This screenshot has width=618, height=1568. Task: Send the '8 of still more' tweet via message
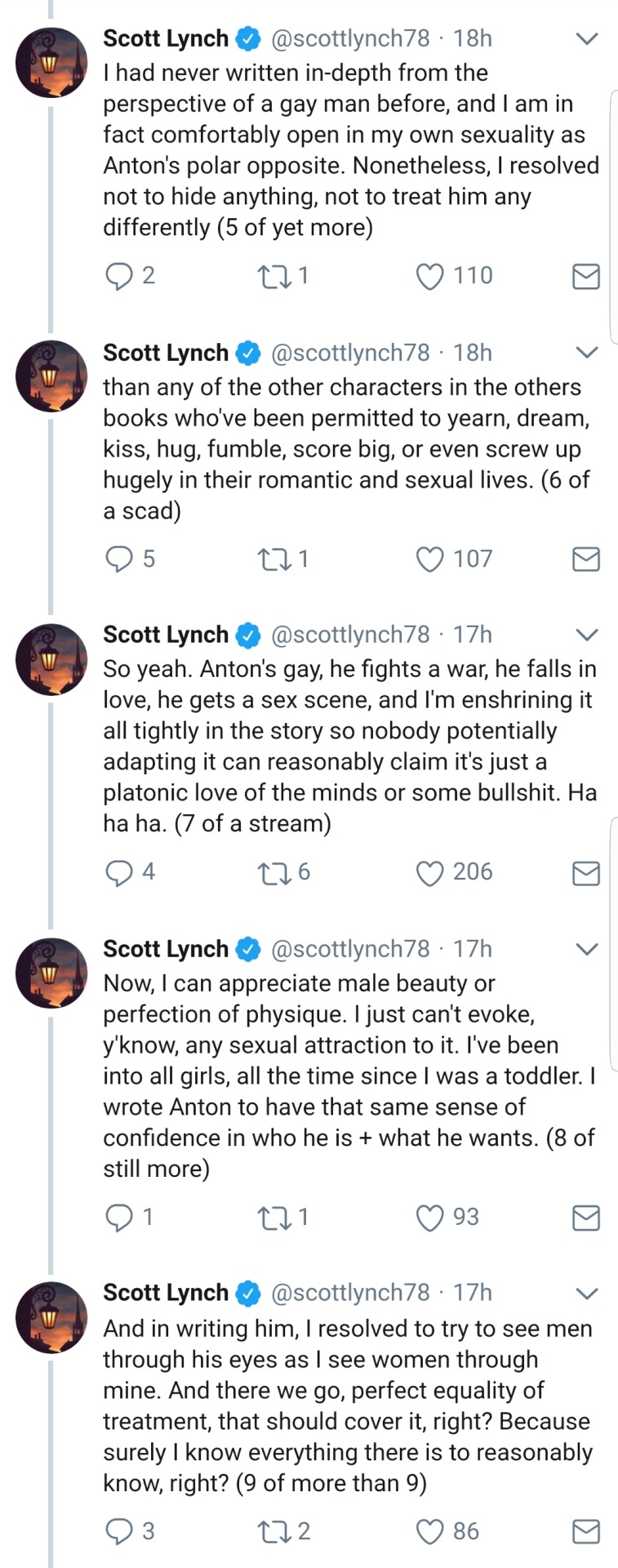(585, 1218)
